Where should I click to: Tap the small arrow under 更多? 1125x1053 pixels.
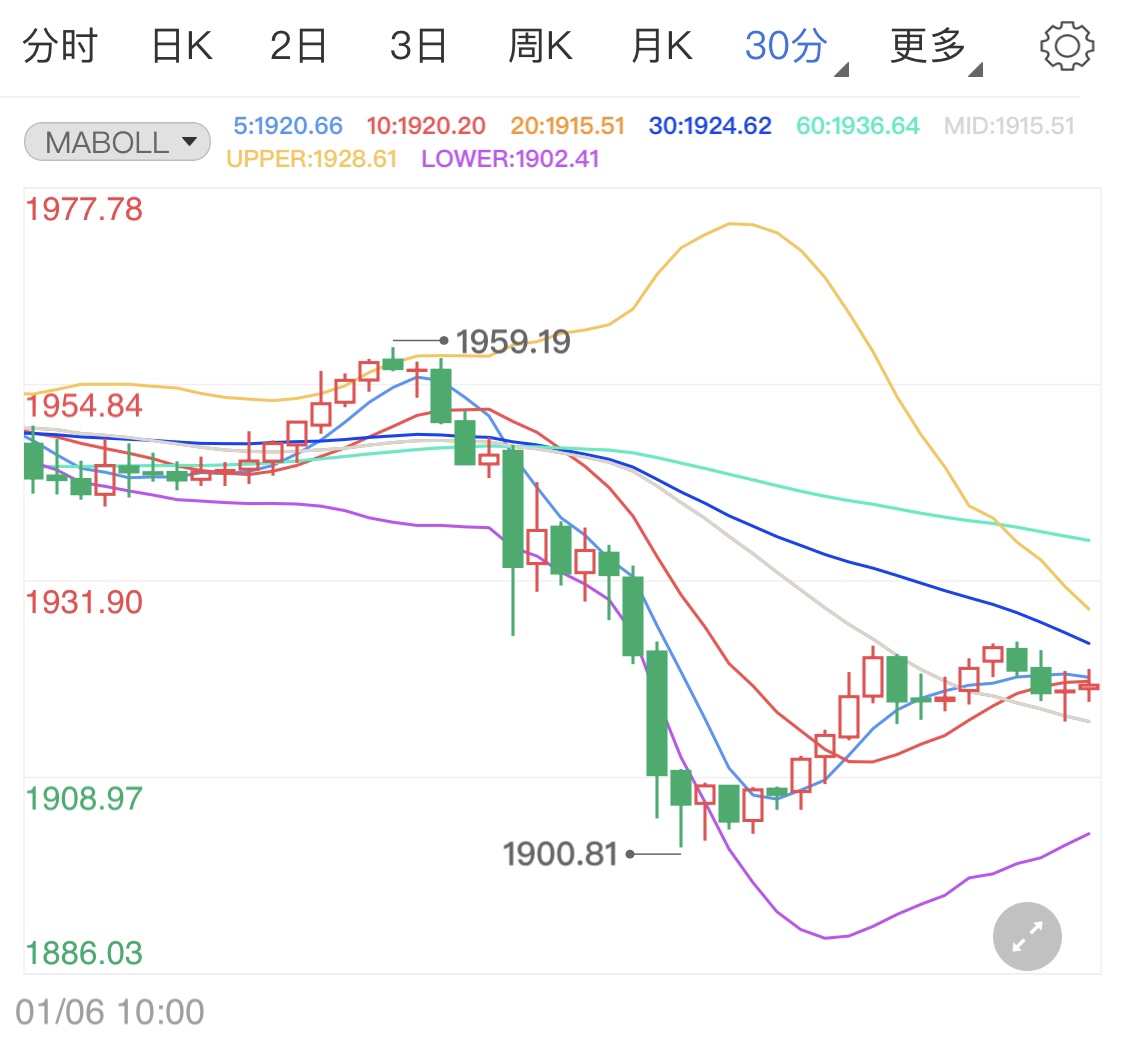click(x=977, y=68)
